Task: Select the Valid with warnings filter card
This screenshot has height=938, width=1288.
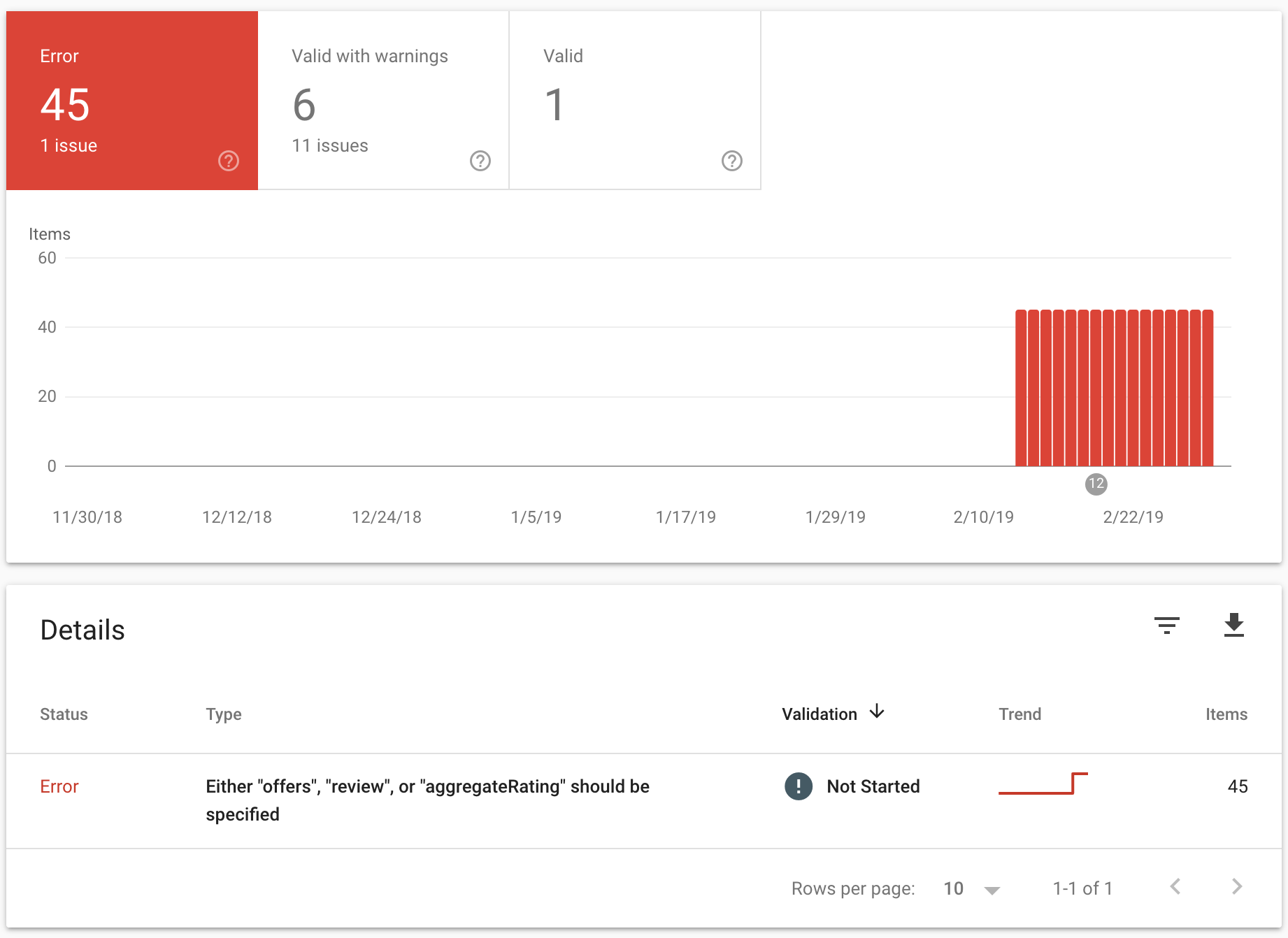Action: [383, 100]
